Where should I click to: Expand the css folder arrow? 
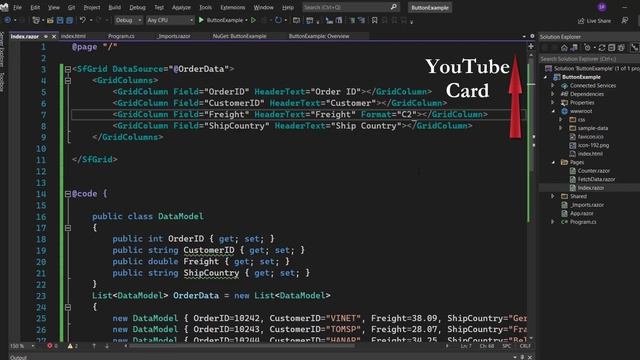pyautogui.click(x=561, y=120)
